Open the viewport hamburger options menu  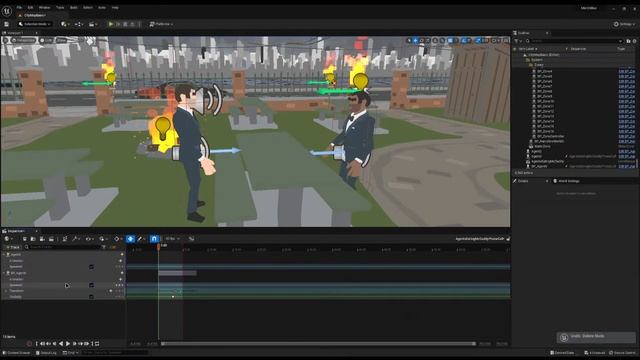click(x=5, y=40)
